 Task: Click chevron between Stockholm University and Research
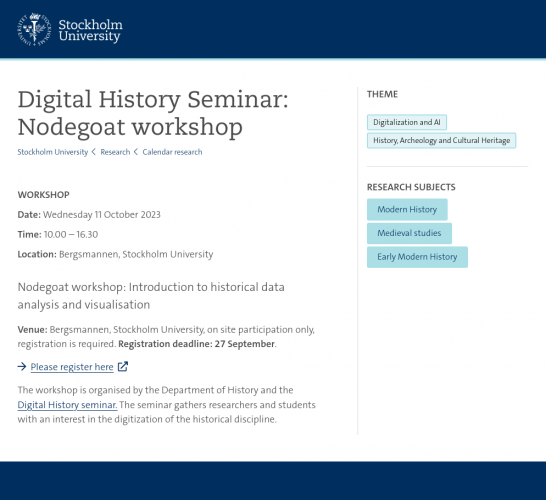[x=94, y=152]
